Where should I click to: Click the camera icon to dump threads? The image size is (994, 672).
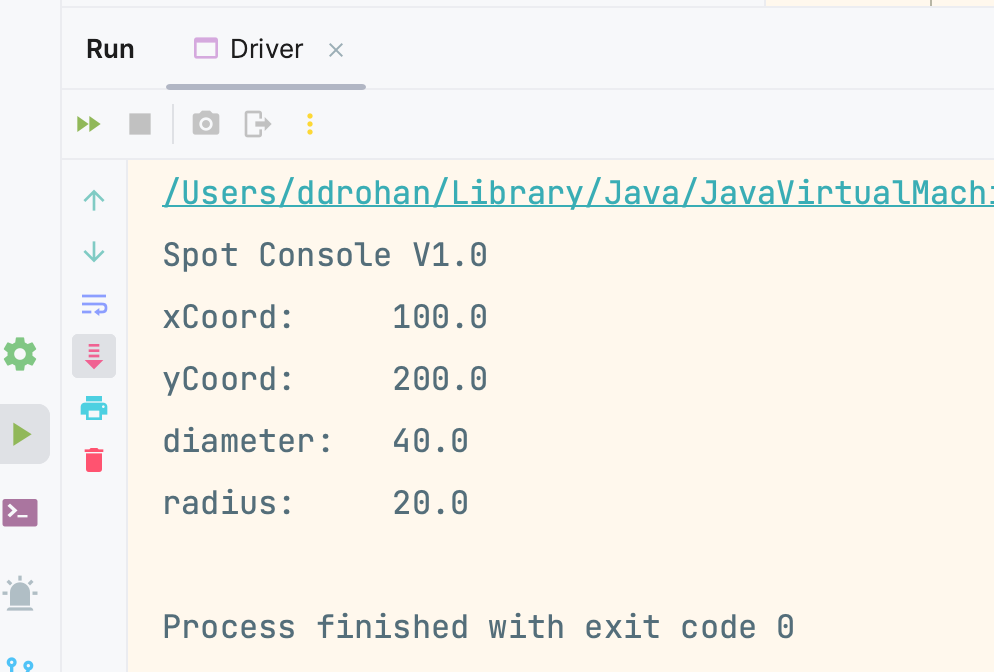(206, 124)
